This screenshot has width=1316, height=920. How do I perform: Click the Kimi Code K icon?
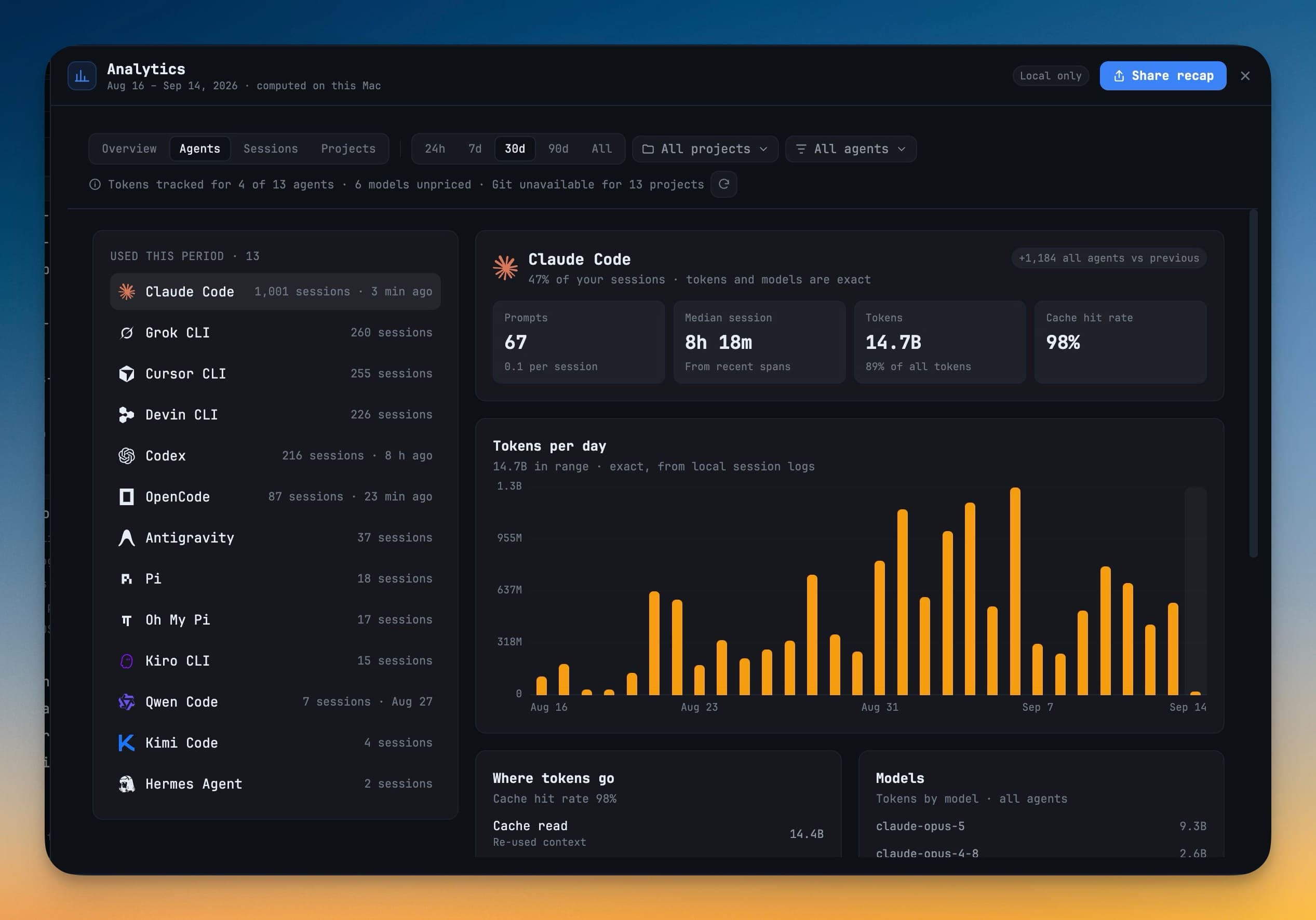click(127, 743)
